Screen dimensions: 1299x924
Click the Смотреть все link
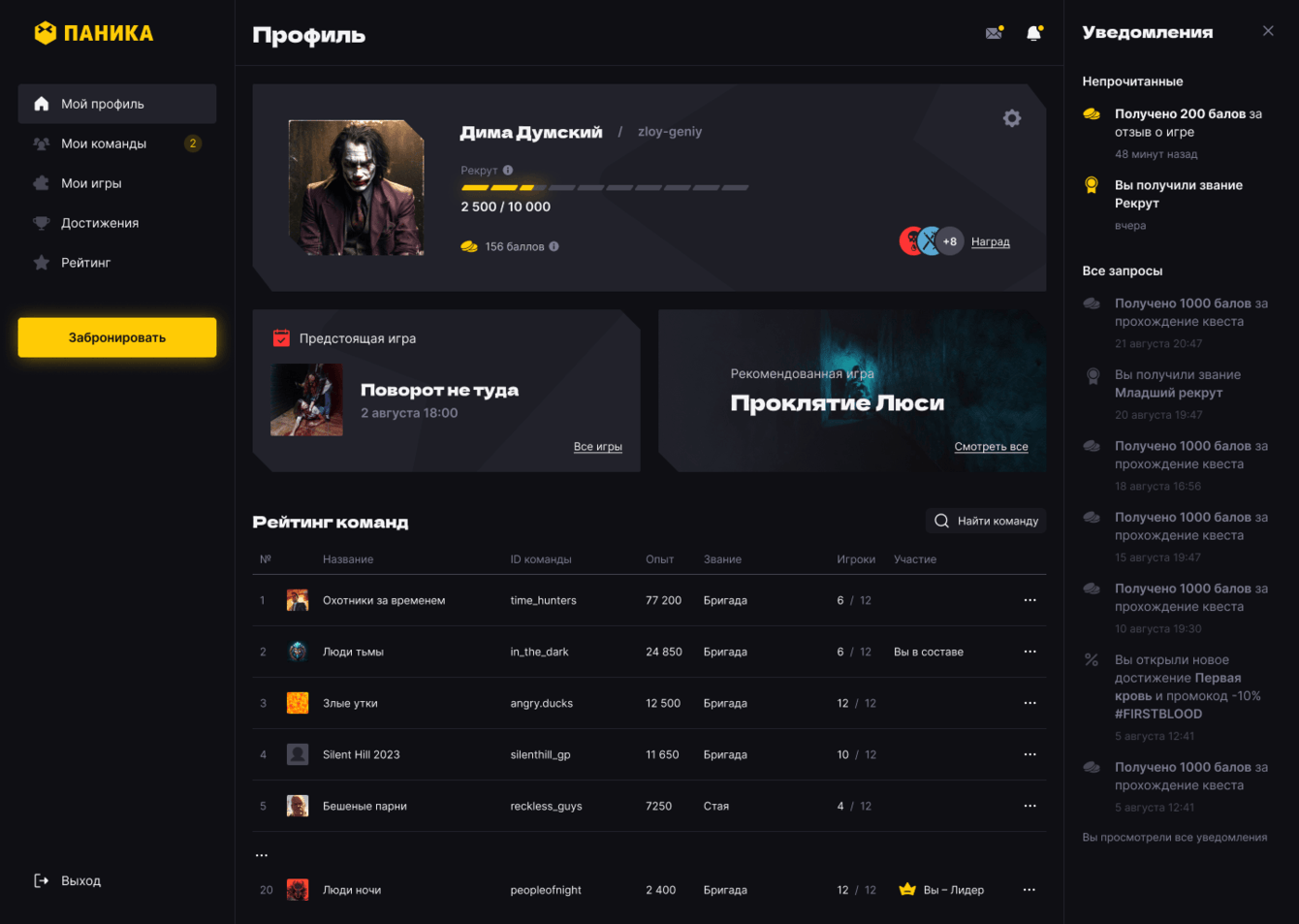click(991, 447)
